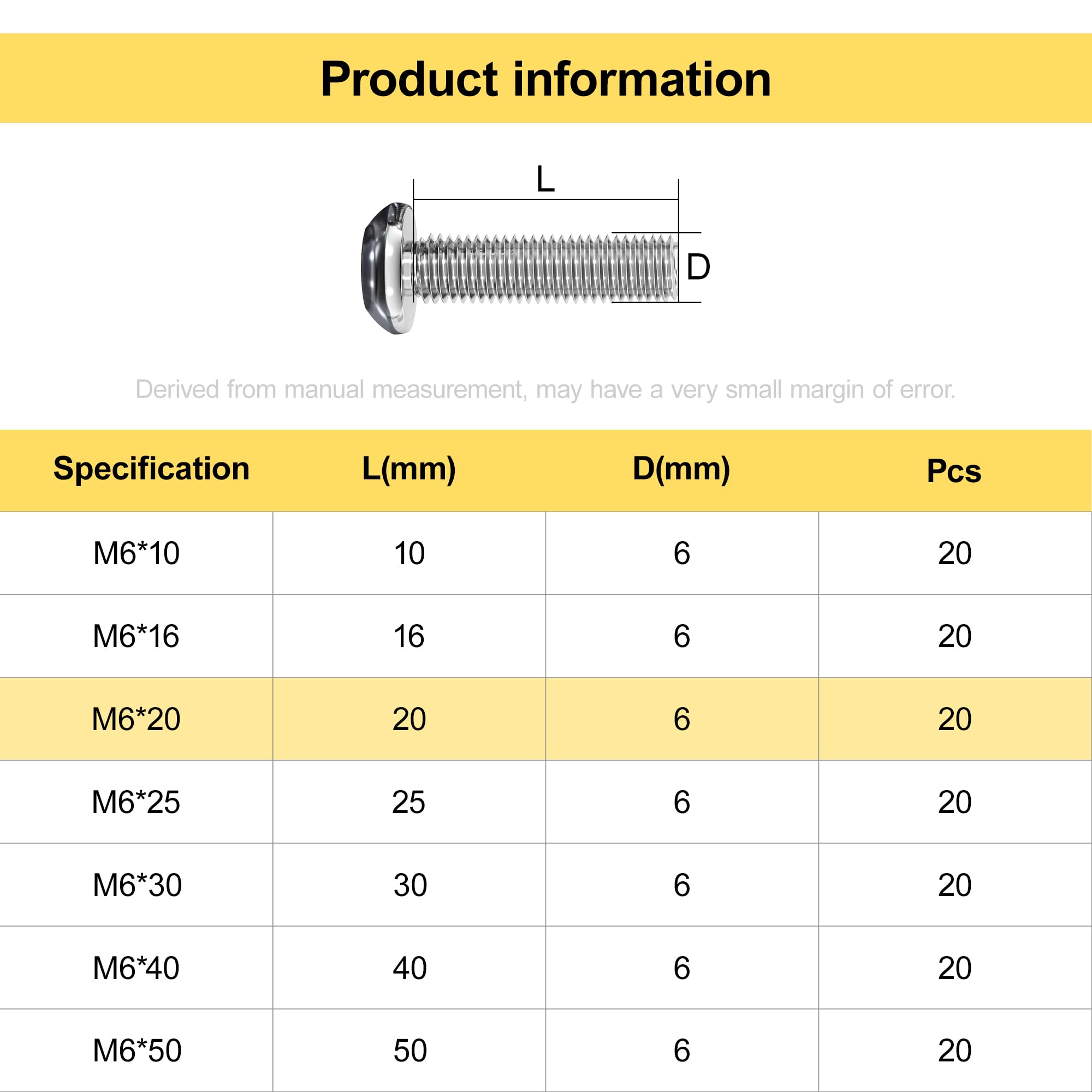Click the D dimension label
Viewport: 1092px width, 1092px height.
point(698,268)
